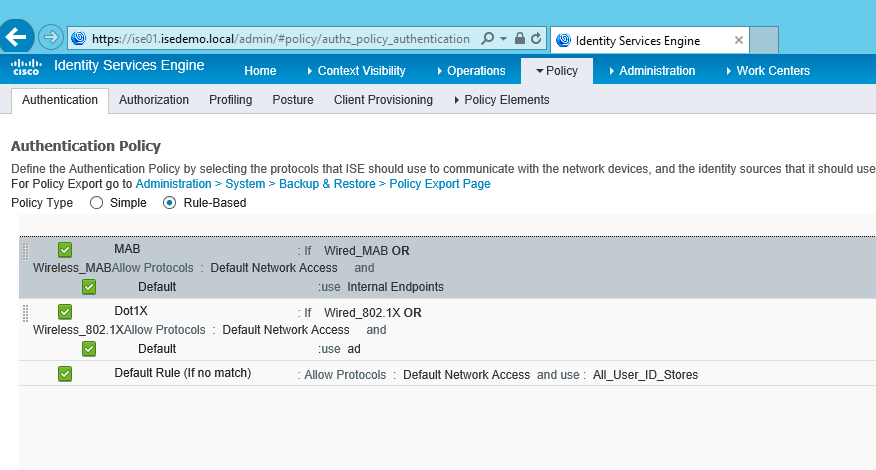This screenshot has width=876, height=470.
Task: Click the All_User_ID_Stores identity source
Action: point(645,375)
